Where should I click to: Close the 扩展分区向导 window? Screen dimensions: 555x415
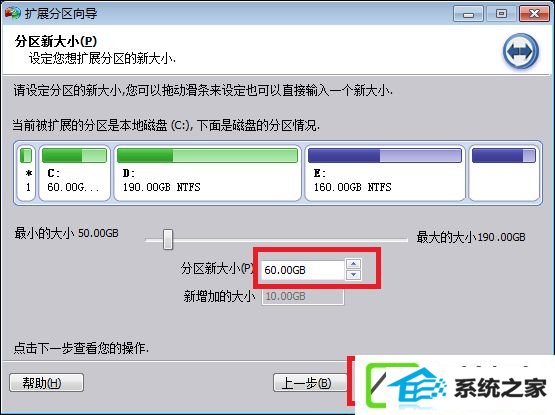[534, 14]
